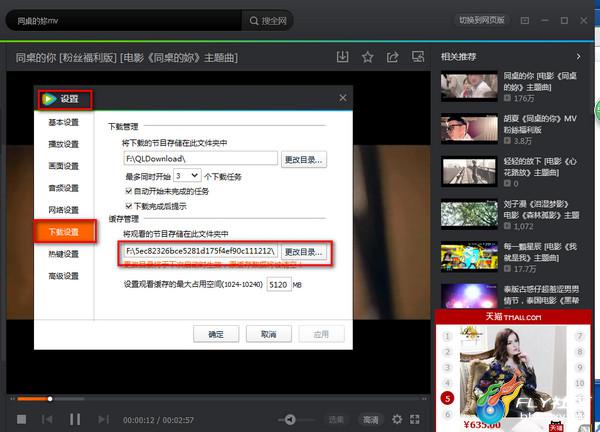Screen dimensions: 600x432
Task: Confirm settings with the 确定 button
Action: [x=216, y=334]
